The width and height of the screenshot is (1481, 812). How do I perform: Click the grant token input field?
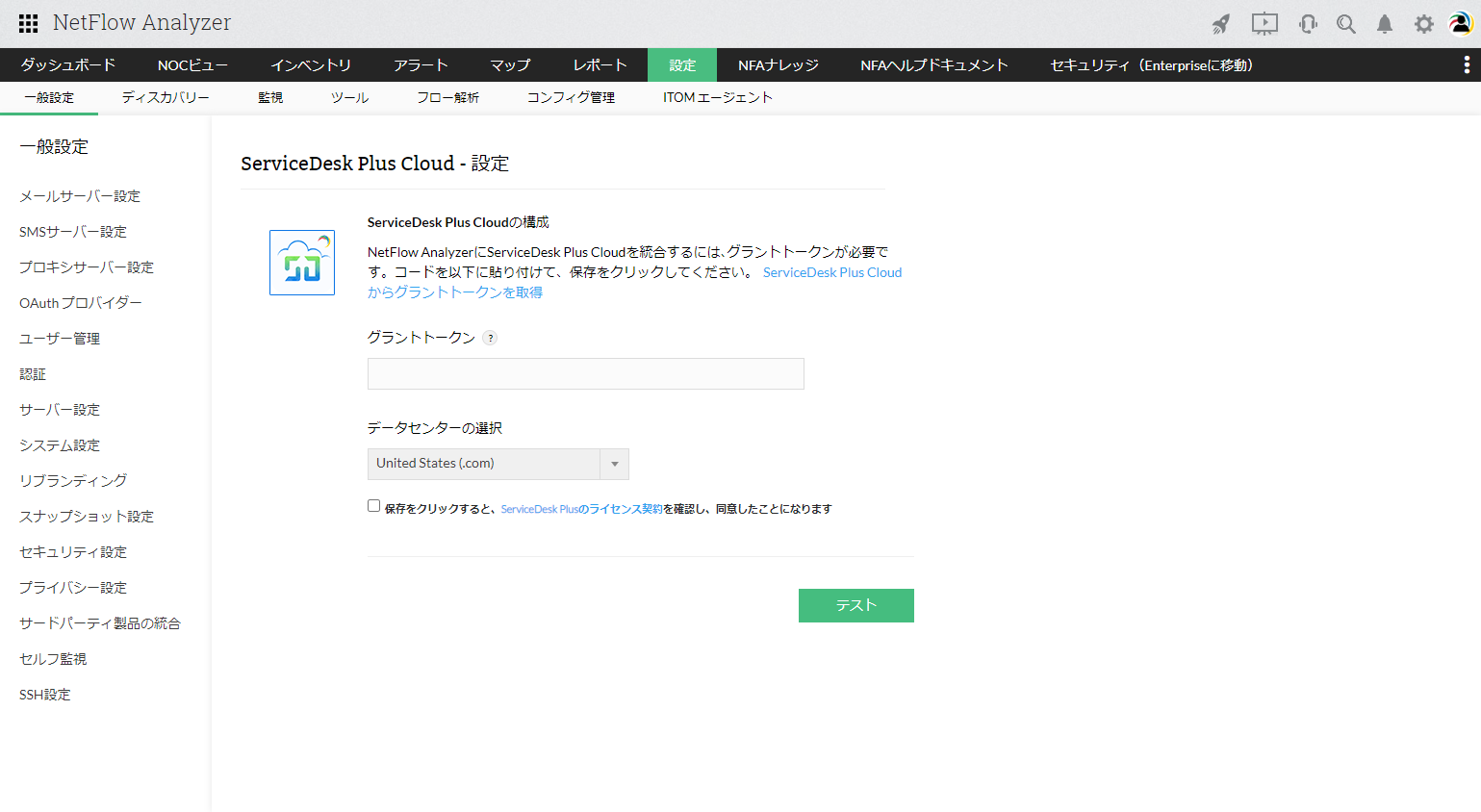coord(586,374)
